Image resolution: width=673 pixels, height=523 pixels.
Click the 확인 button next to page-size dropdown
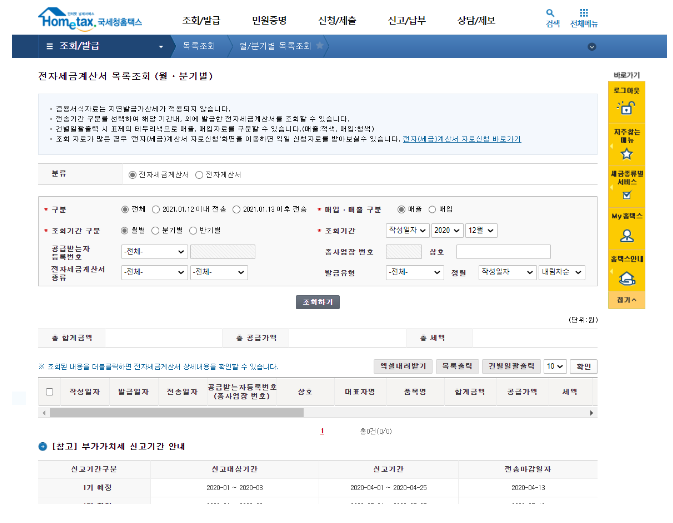click(583, 366)
